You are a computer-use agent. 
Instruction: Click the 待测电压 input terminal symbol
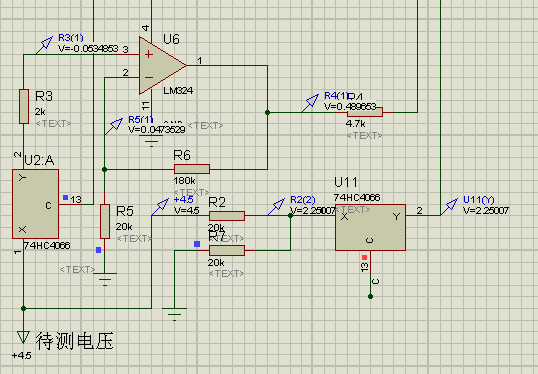(23, 337)
